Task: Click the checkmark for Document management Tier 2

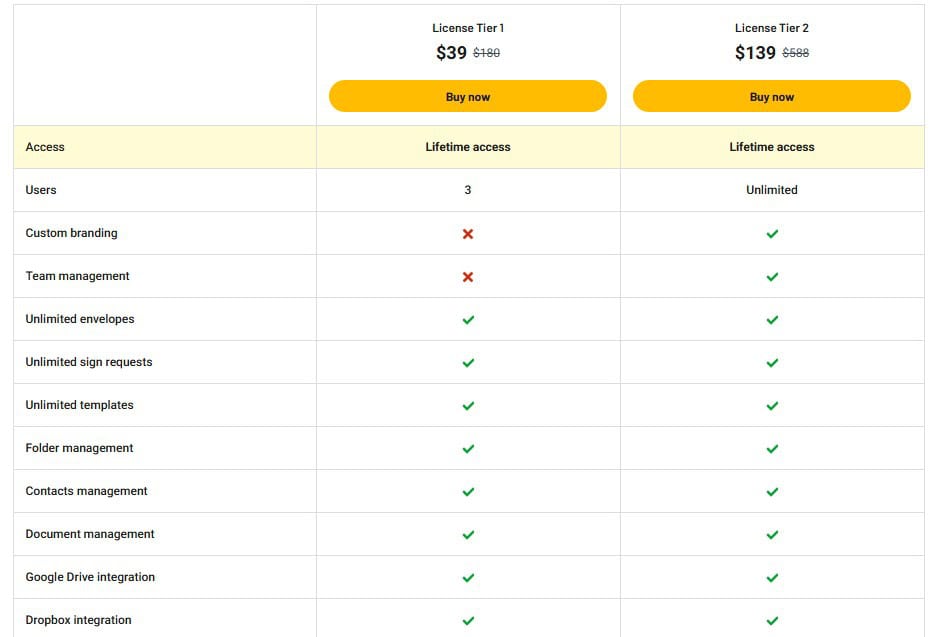Action: [771, 534]
